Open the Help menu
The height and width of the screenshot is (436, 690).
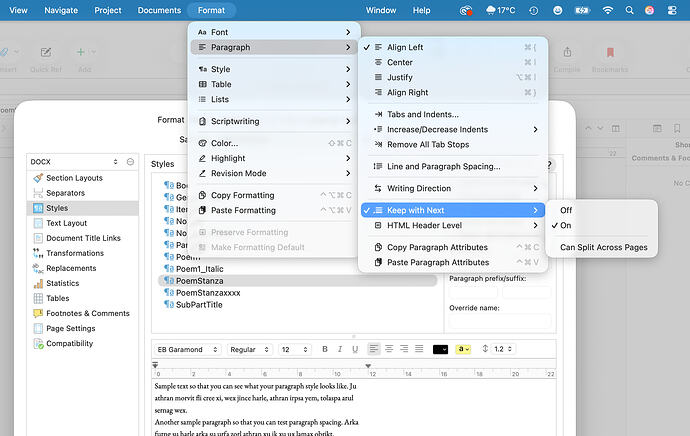point(421,10)
